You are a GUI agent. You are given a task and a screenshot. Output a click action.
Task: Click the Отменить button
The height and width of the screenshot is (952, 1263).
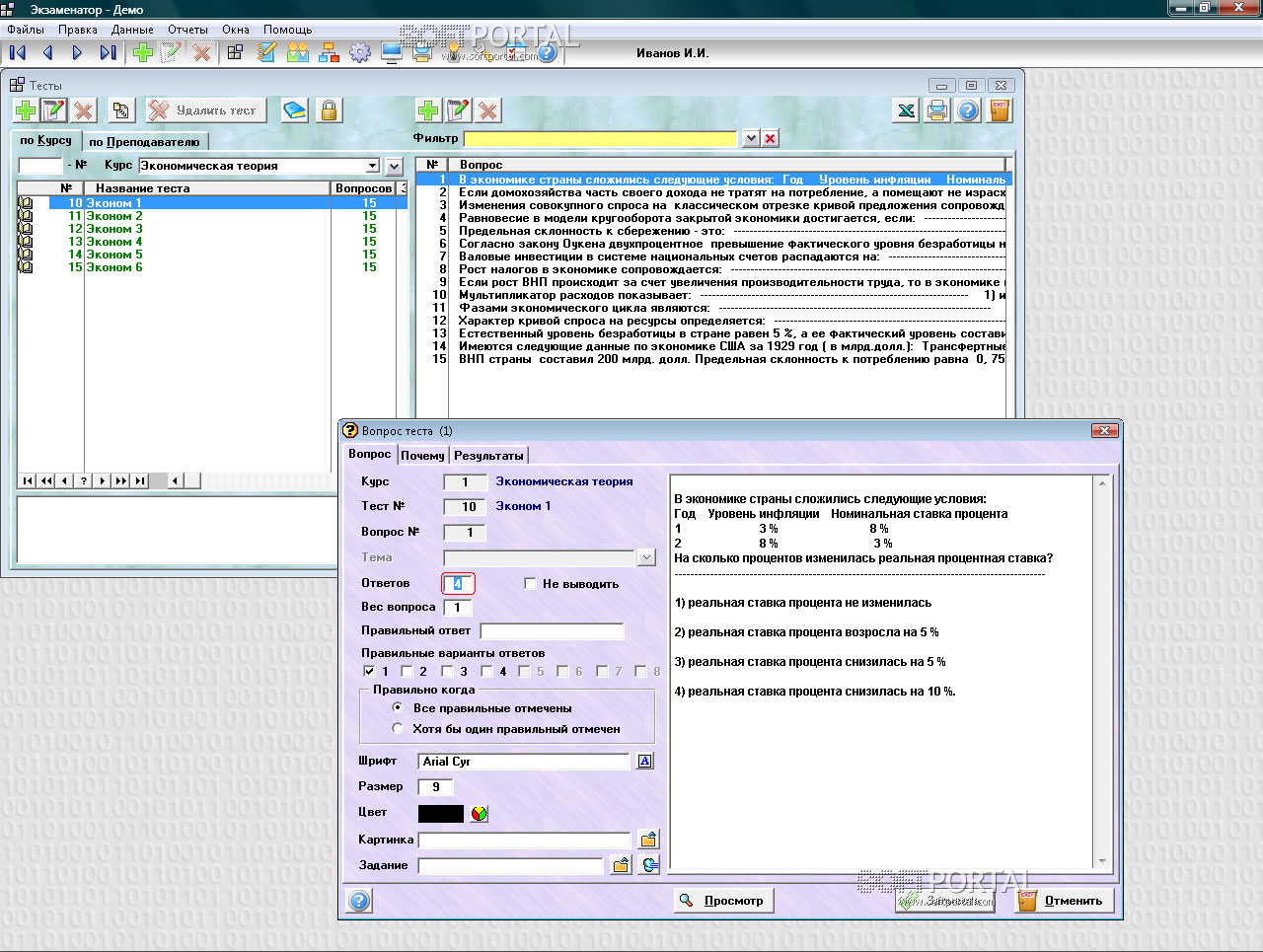[x=1064, y=901]
